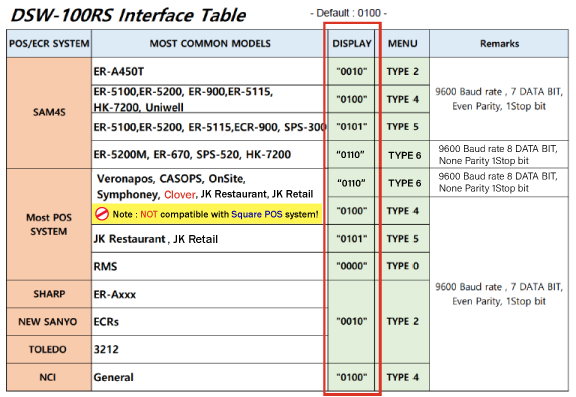The image size is (576, 397).
Task: Select the NCI General model cell
Action: click(x=209, y=377)
